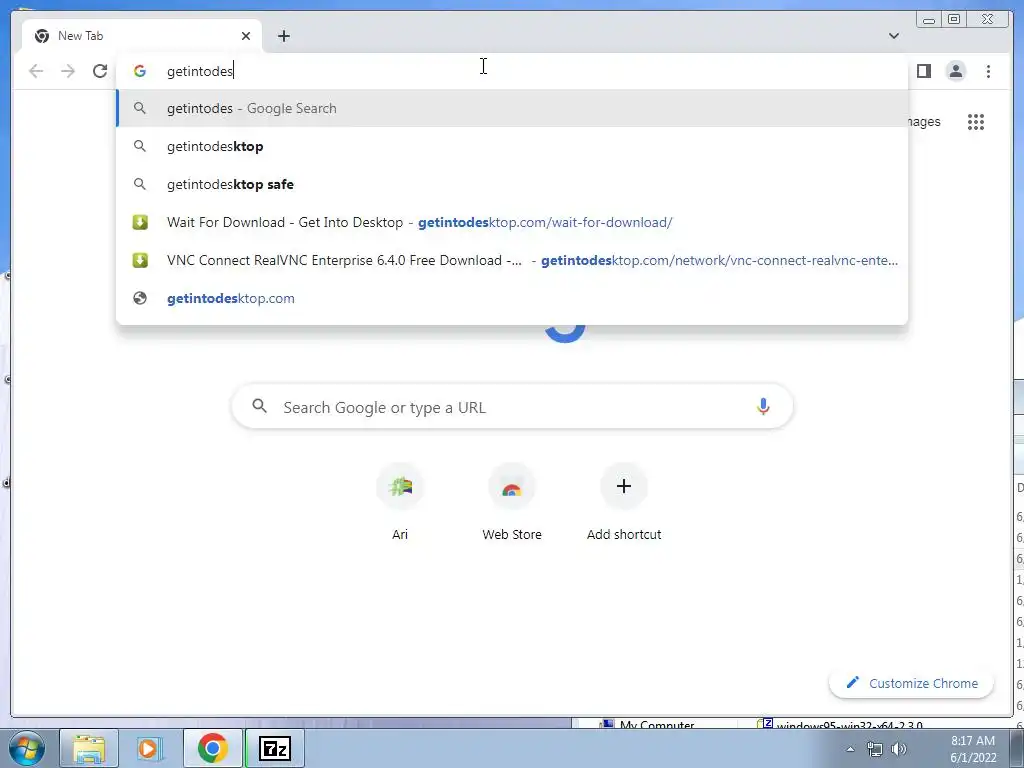Click the green download icon beside Wait For Download
This screenshot has width=1024, height=768.
140,222
